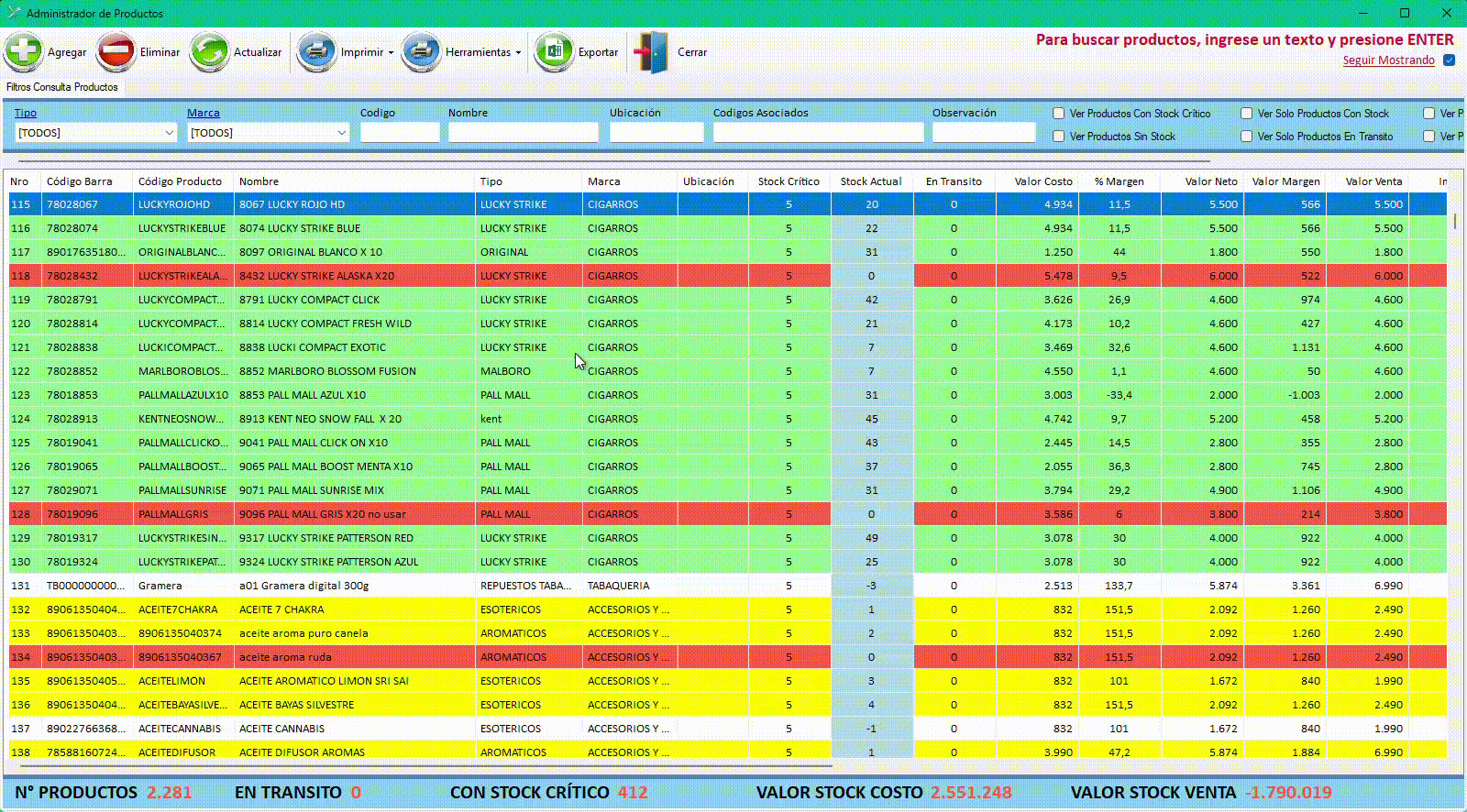
Task: Click the app icon in title bar
Action: (13, 13)
